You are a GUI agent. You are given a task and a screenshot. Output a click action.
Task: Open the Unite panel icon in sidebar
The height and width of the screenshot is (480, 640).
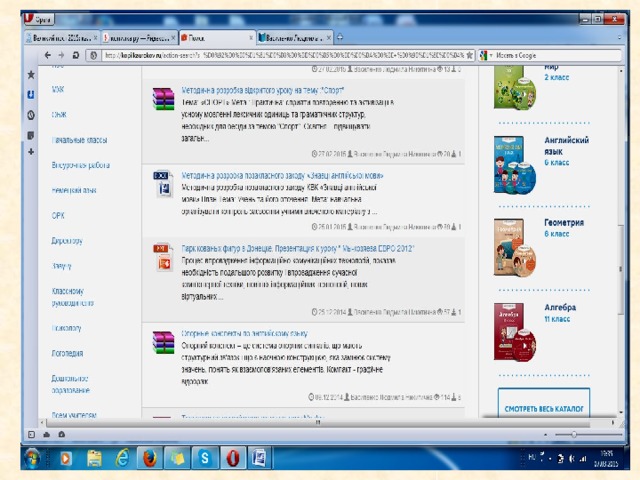coord(31,95)
